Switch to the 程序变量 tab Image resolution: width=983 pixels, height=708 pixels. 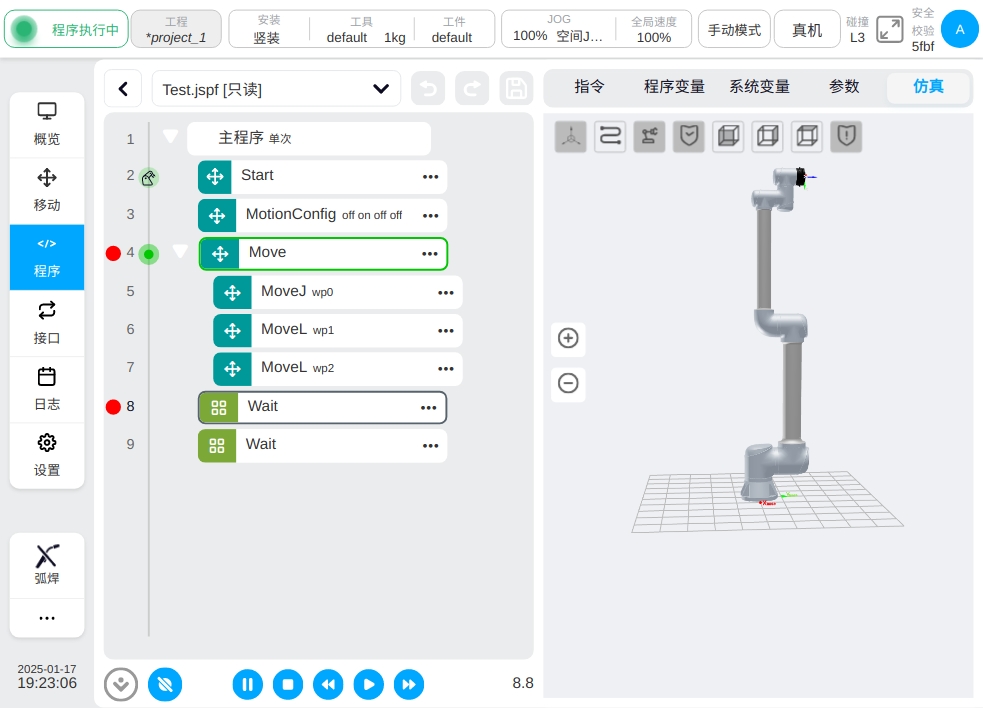(674, 87)
